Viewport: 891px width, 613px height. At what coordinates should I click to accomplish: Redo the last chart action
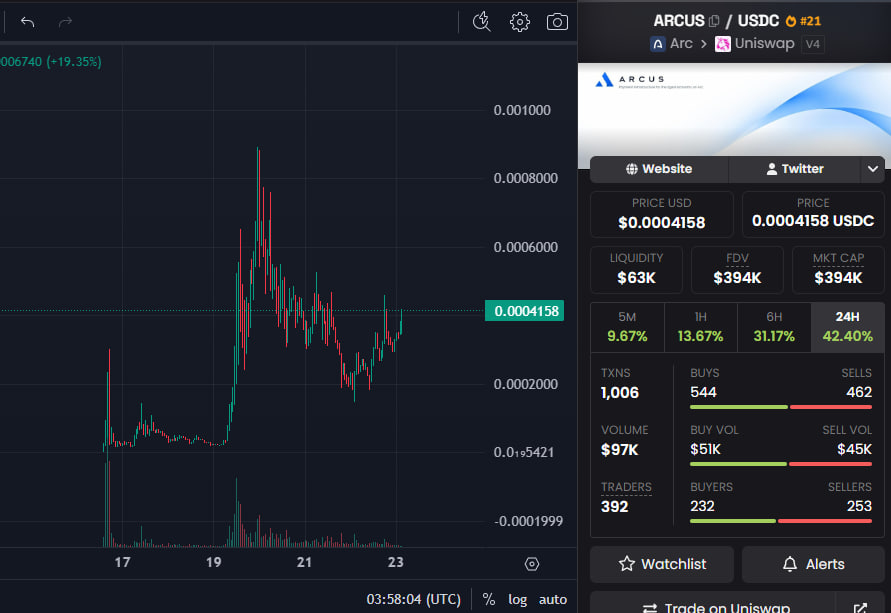pos(65,22)
